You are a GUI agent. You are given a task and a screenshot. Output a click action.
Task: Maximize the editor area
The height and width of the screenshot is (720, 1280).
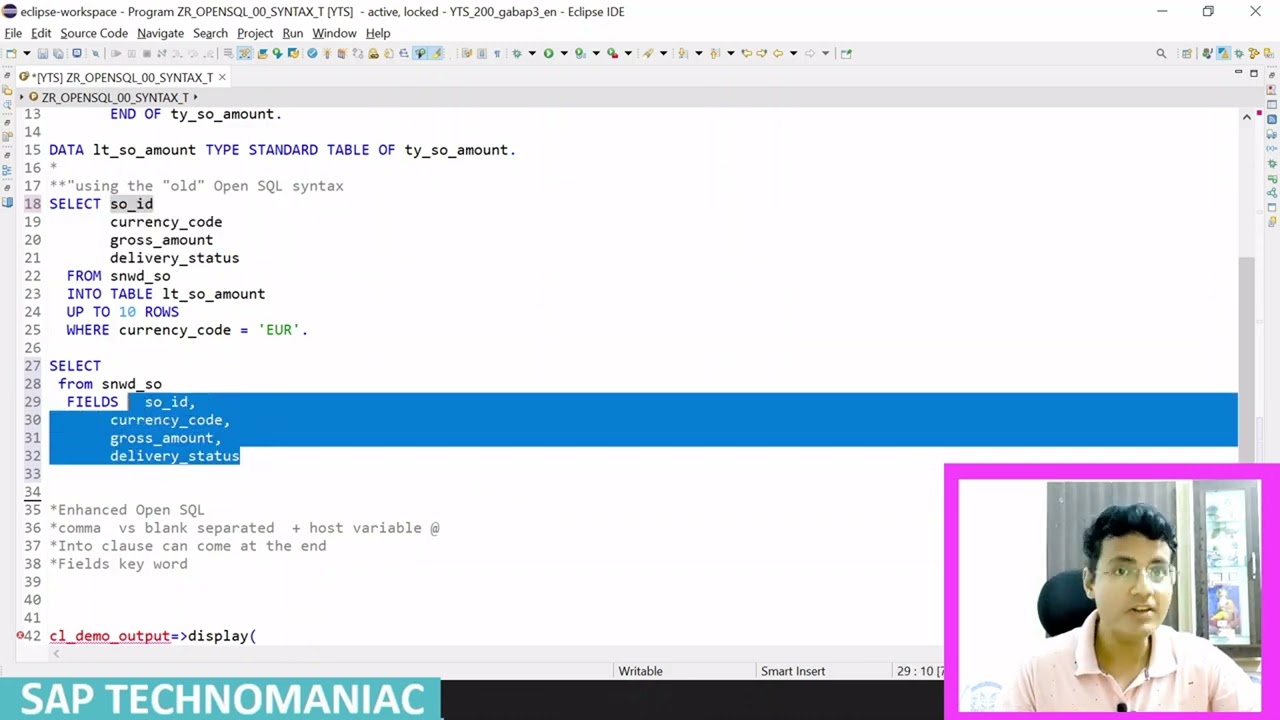coord(1254,73)
